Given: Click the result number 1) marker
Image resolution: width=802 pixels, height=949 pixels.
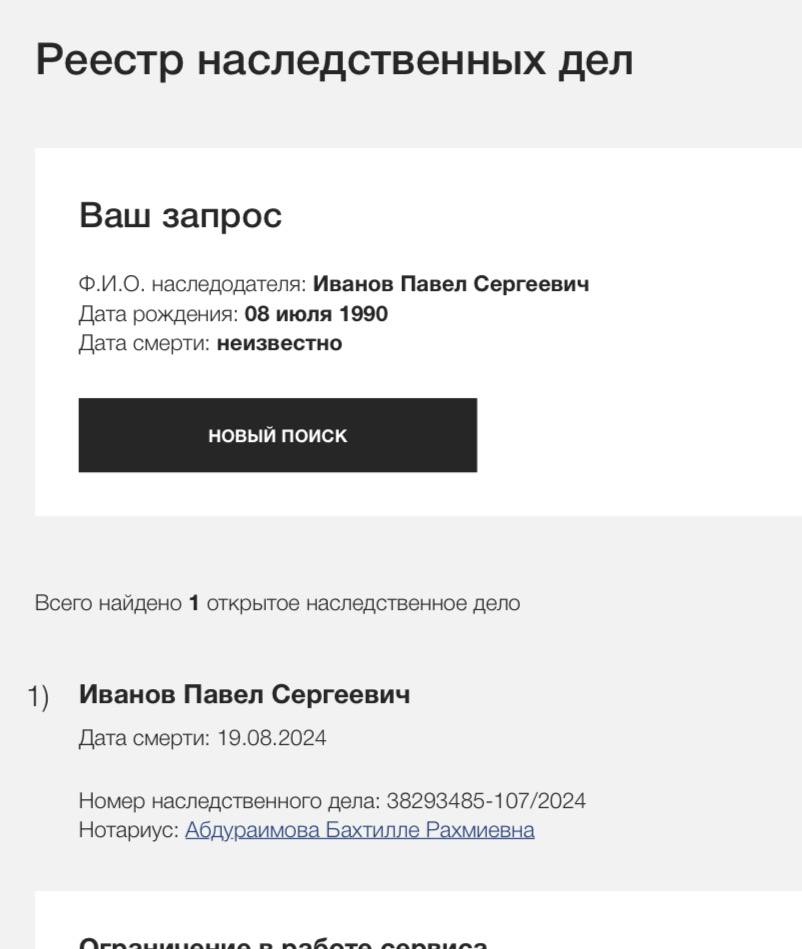Looking at the screenshot, I should tap(38, 697).
